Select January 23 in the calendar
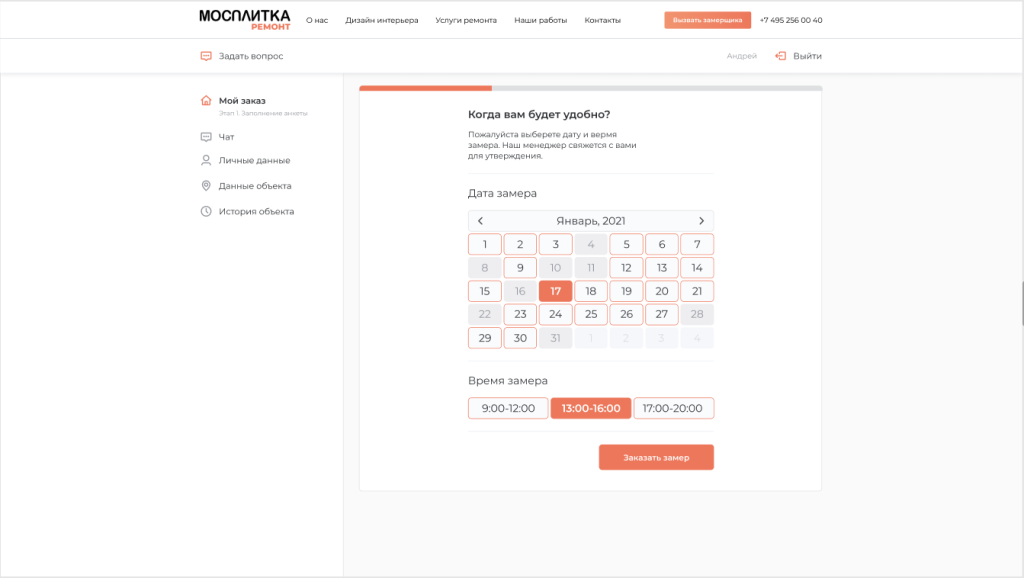 click(x=520, y=314)
